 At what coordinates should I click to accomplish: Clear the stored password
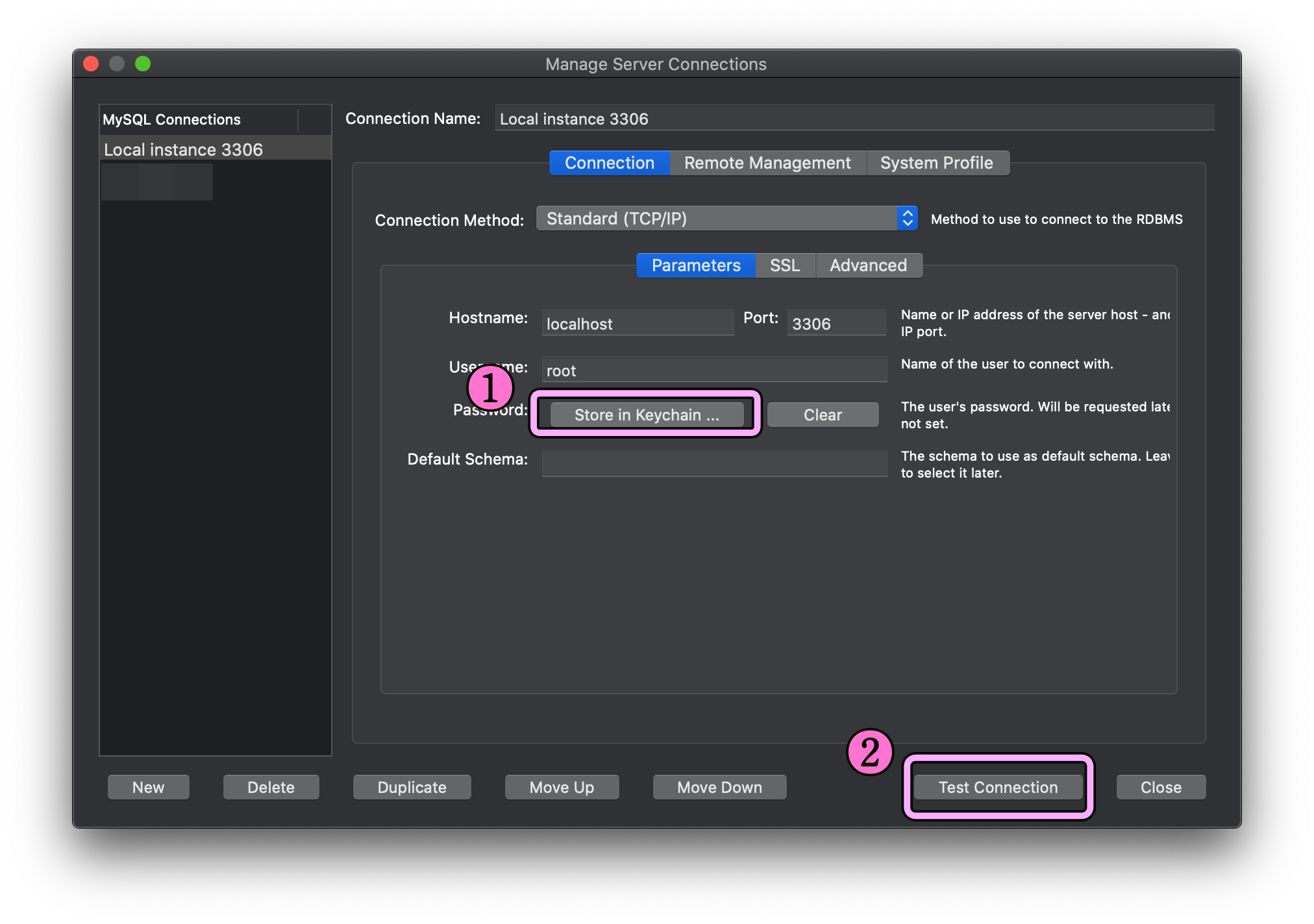tap(823, 415)
